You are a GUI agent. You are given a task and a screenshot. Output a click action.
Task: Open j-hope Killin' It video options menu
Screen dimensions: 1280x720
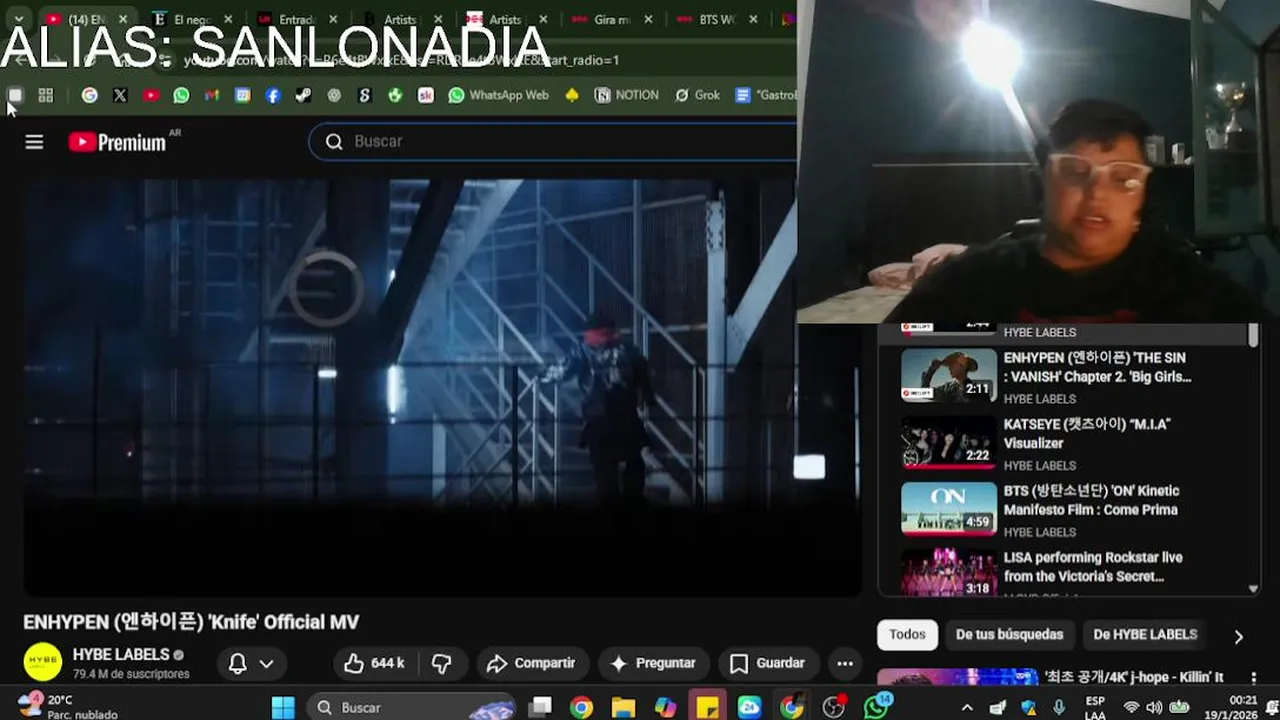click(1253, 678)
